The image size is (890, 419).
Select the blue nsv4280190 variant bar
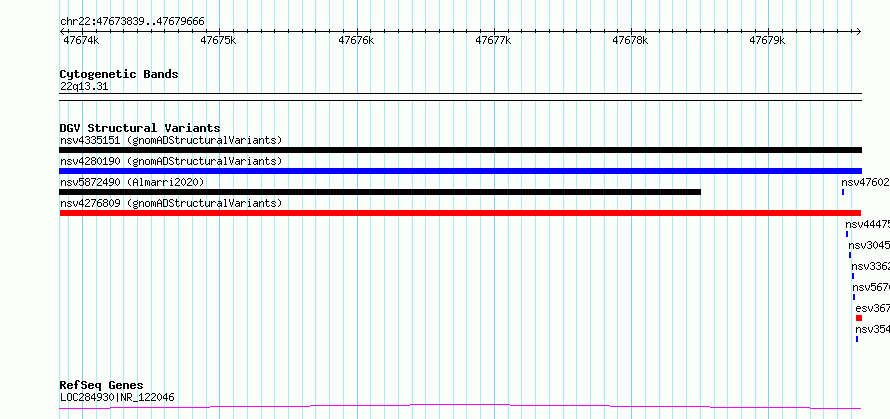[460, 171]
